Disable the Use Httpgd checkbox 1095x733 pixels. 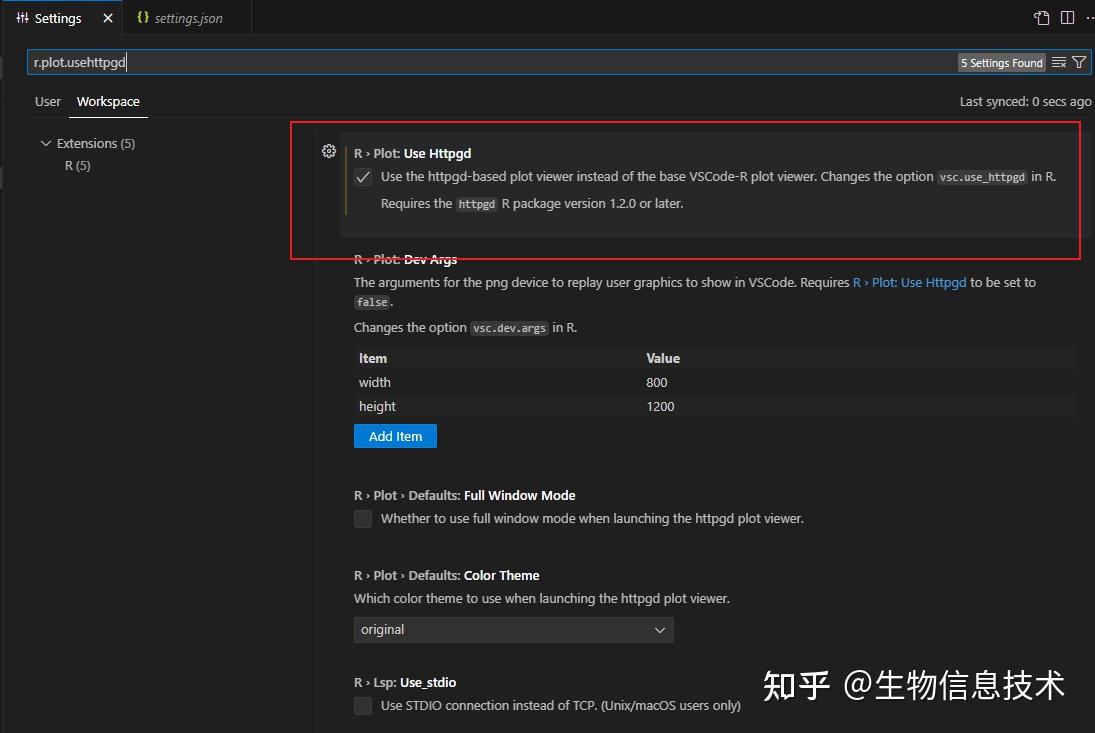tap(362, 177)
